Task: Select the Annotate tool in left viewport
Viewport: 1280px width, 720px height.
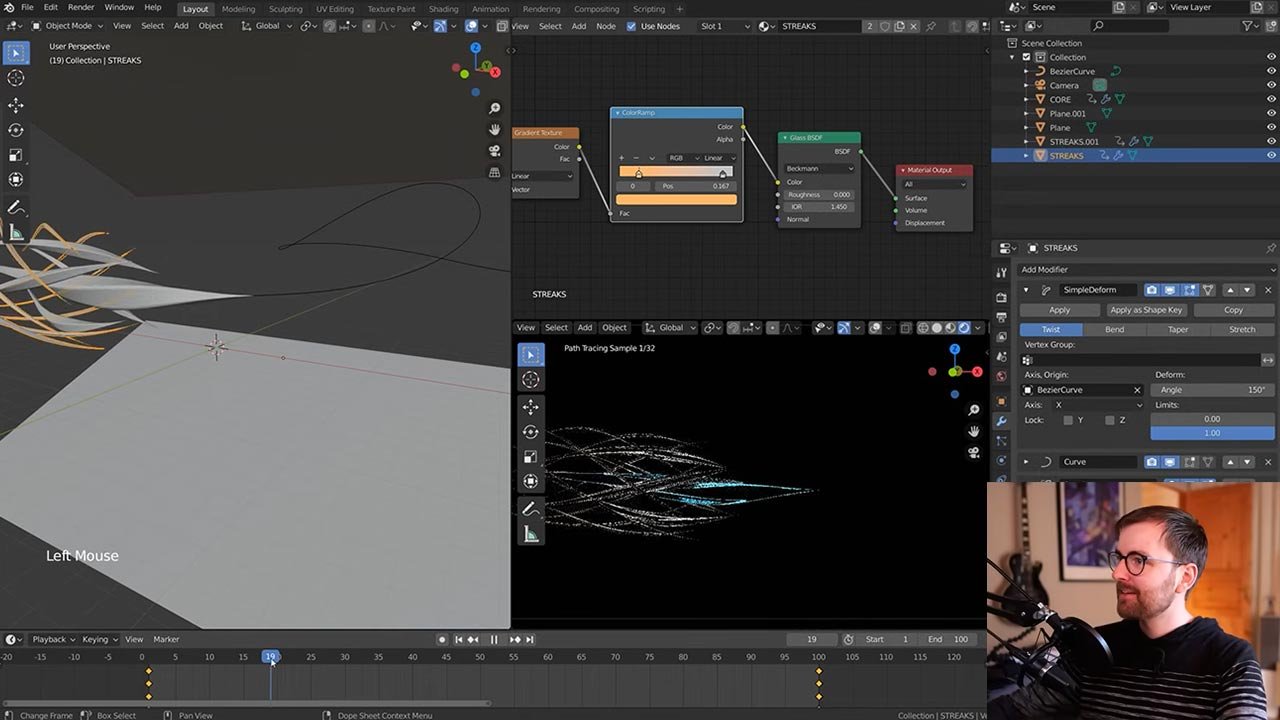Action: pyautogui.click(x=16, y=207)
